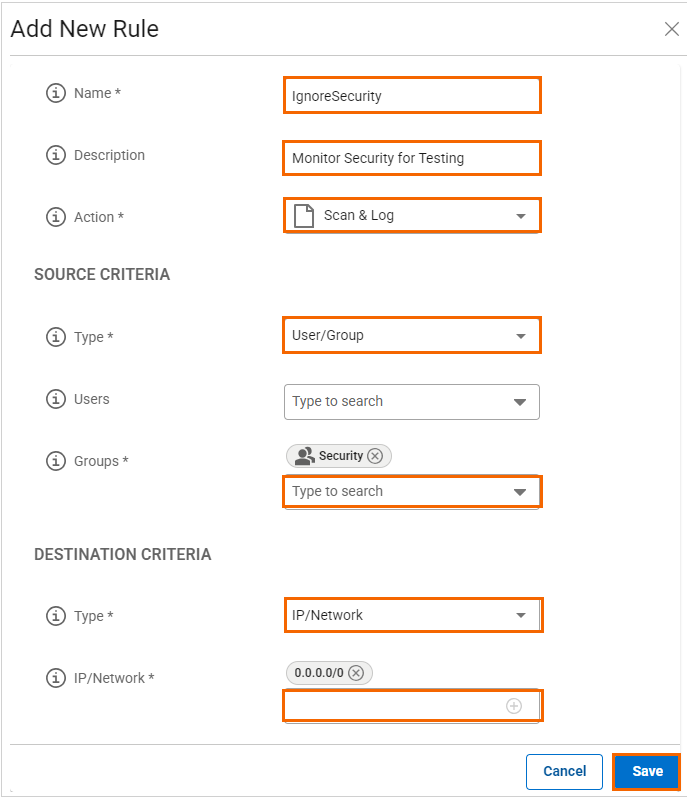
Task: Click the info icon beside Action
Action: pyautogui.click(x=56, y=217)
